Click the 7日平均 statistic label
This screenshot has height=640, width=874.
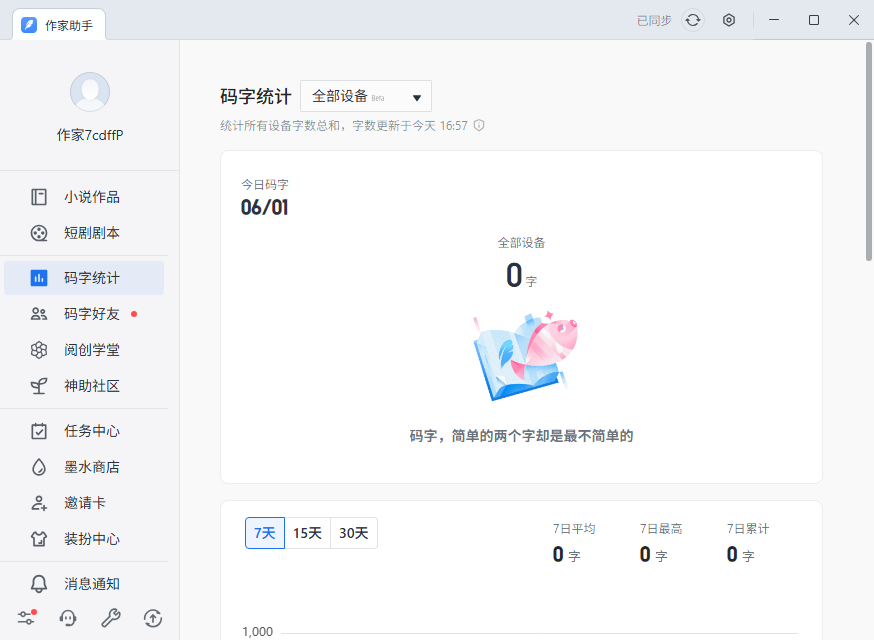pyautogui.click(x=574, y=529)
